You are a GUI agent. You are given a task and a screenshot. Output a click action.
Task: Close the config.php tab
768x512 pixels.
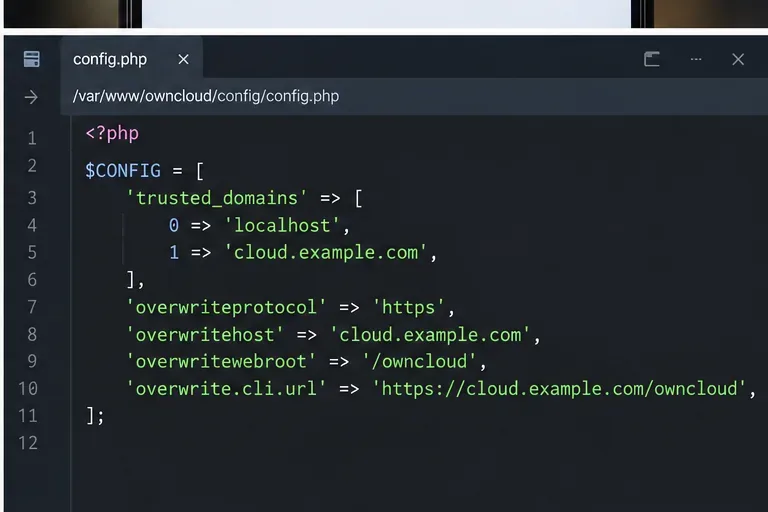pyautogui.click(x=184, y=59)
